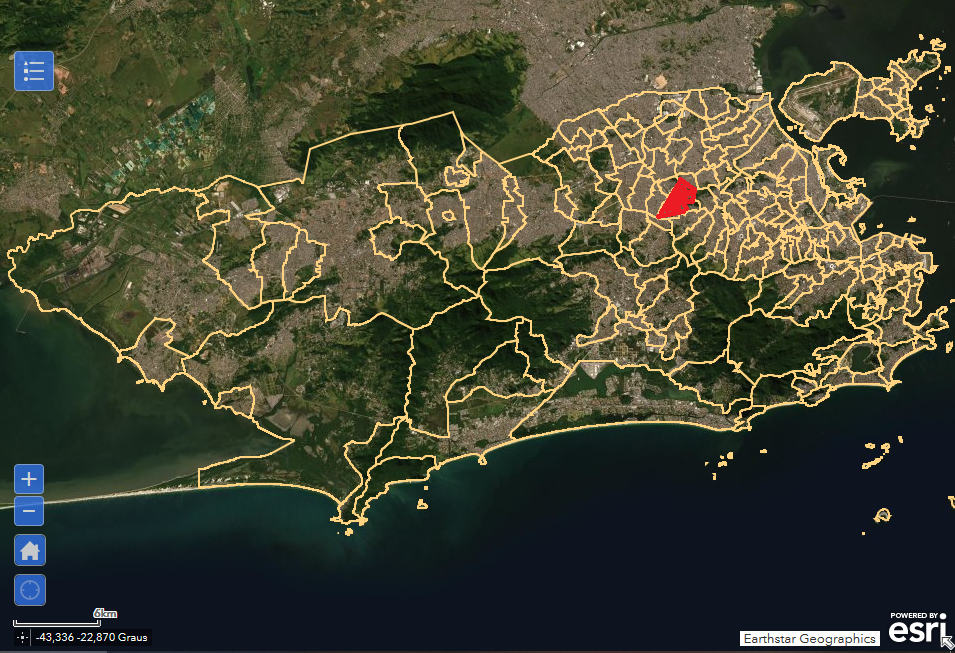Zoom out with the minus button
This screenshot has height=653, width=955.
pyautogui.click(x=30, y=512)
